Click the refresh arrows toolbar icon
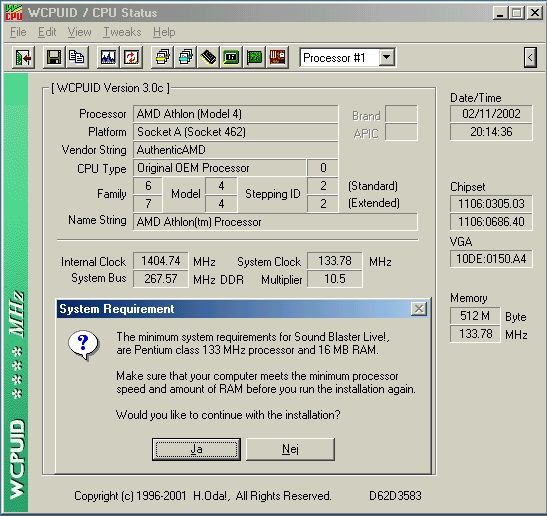 point(131,57)
